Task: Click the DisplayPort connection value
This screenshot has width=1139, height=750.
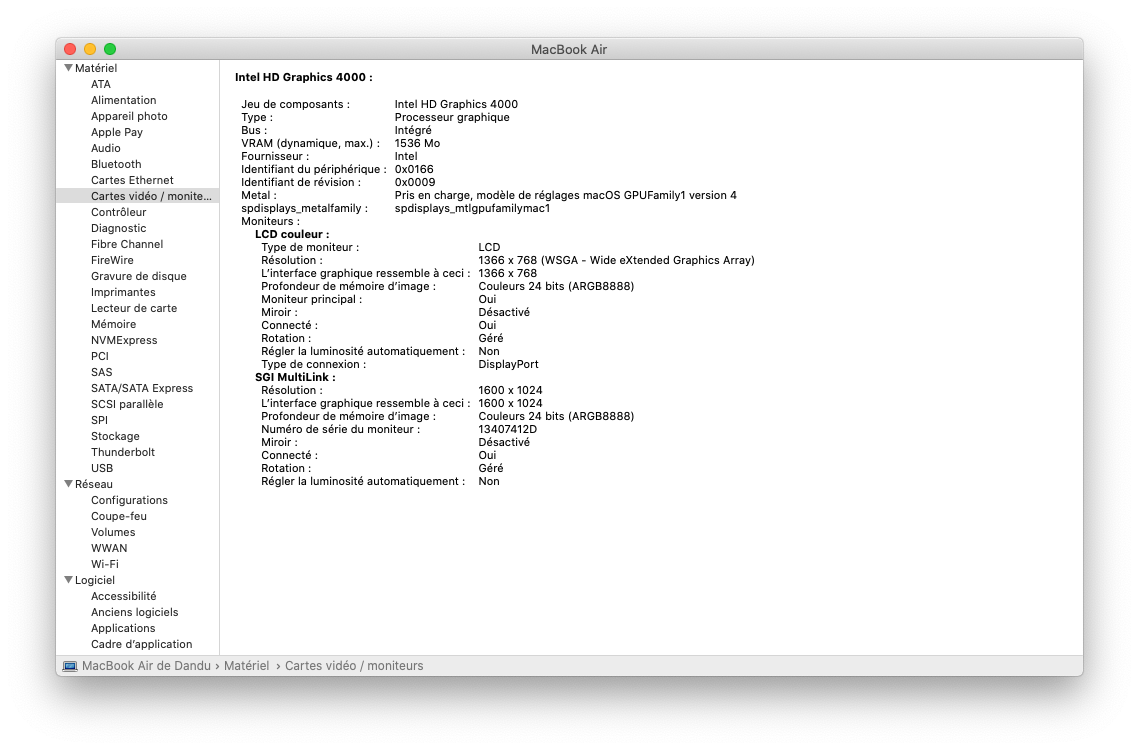Action: pyautogui.click(x=508, y=364)
